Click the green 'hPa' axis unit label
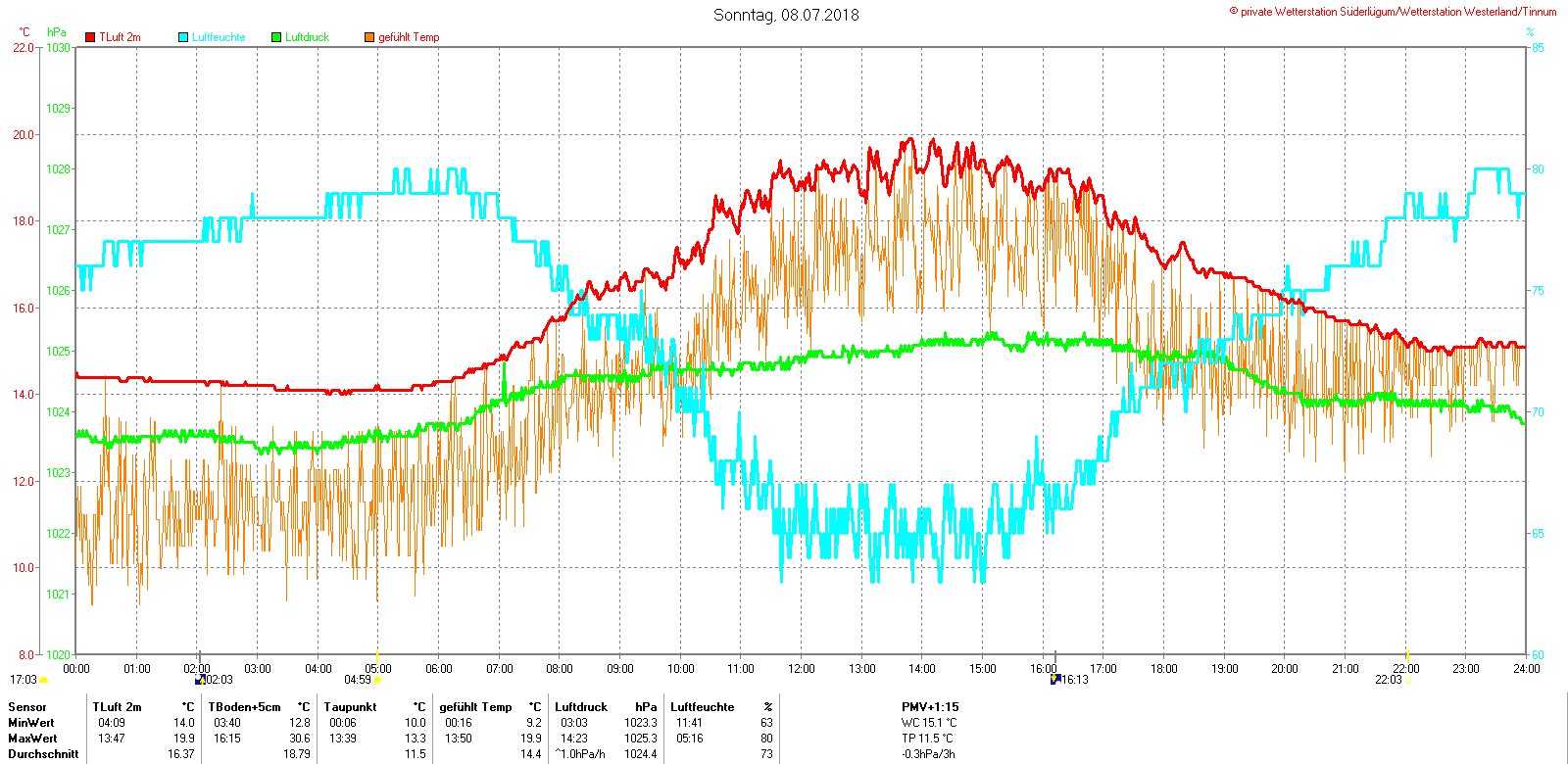 57,32
